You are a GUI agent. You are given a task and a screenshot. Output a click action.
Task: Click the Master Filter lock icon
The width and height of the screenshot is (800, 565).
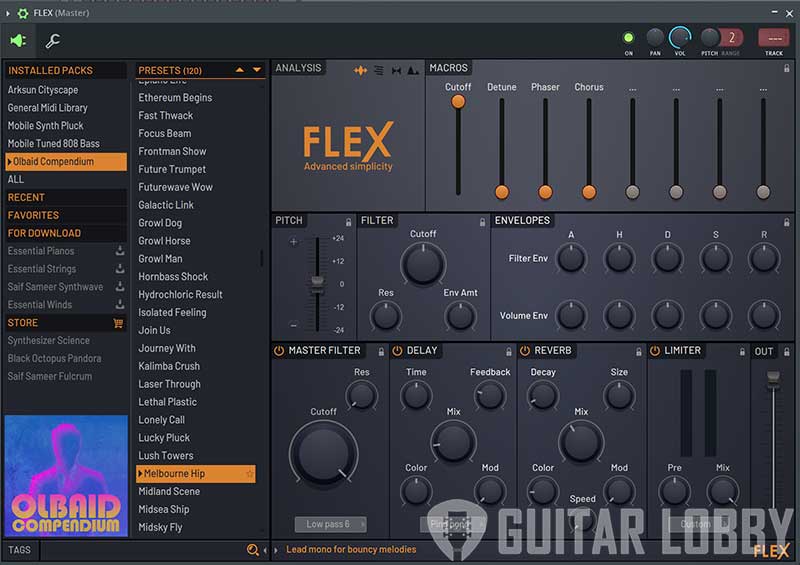pyautogui.click(x=381, y=352)
